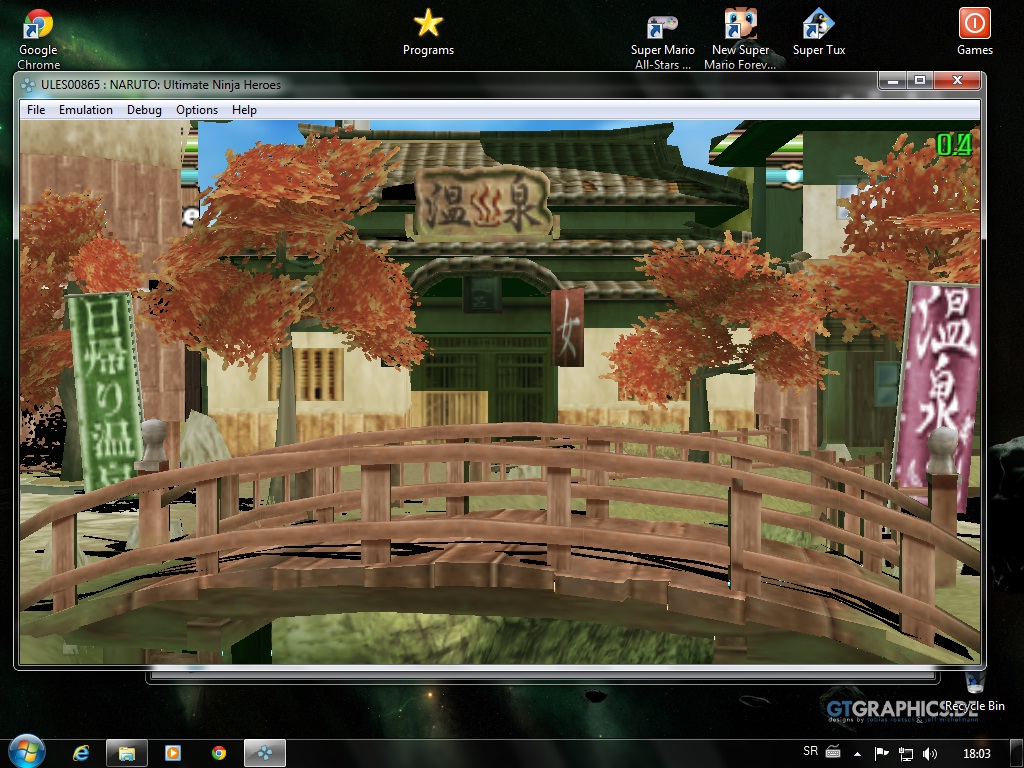
Task: Click the Windows Start button
Action: 26,751
